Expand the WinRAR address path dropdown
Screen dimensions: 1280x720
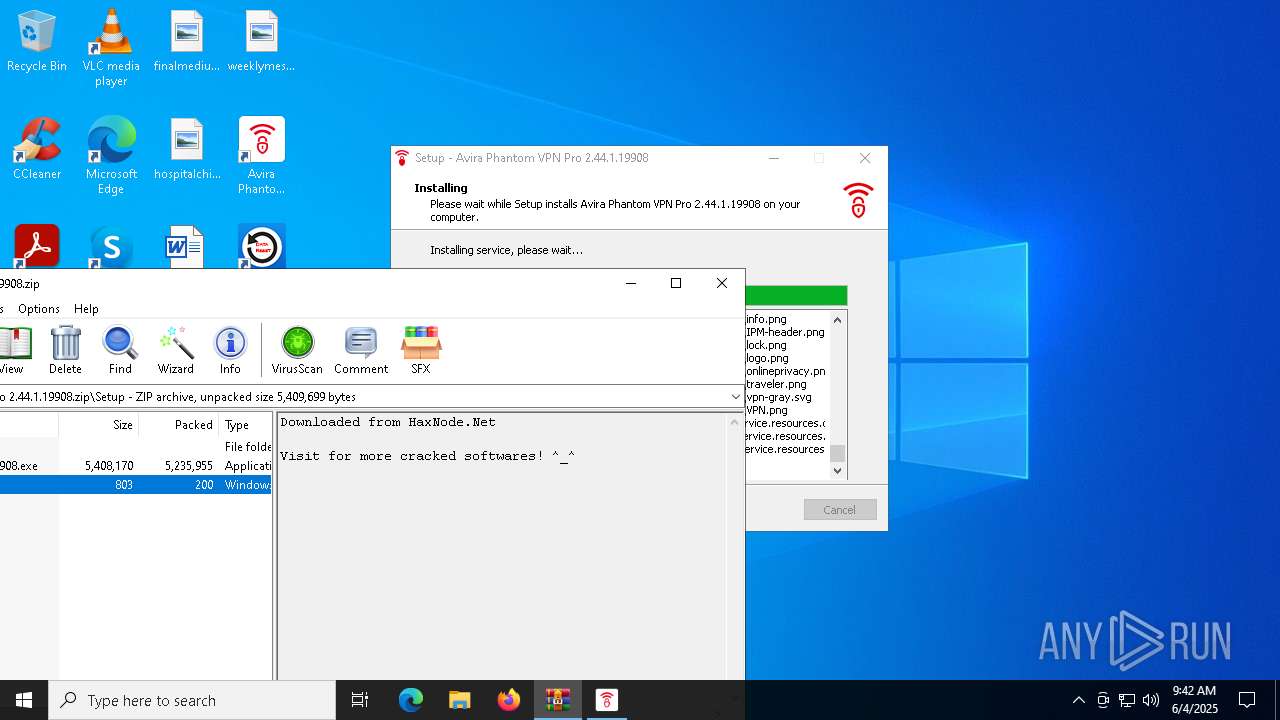(736, 397)
